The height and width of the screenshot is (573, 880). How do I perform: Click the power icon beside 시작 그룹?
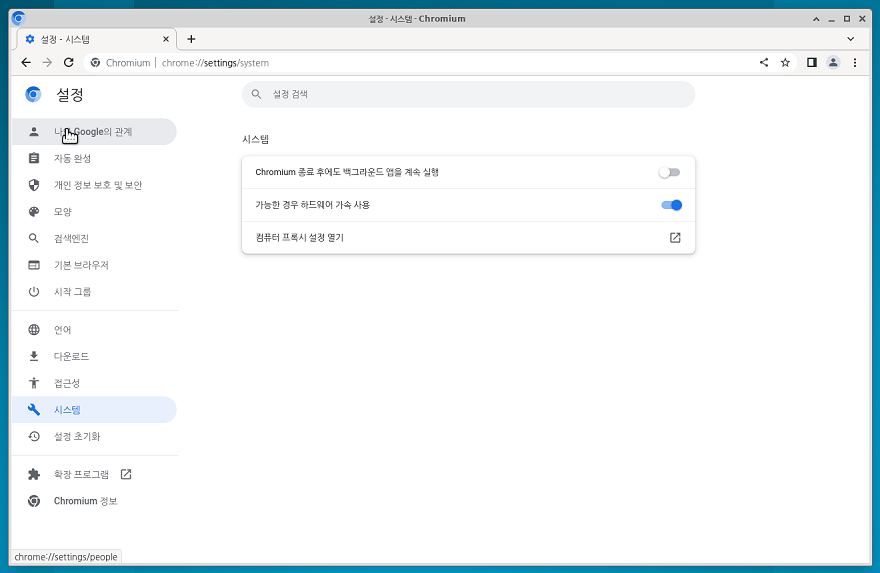pos(34,292)
